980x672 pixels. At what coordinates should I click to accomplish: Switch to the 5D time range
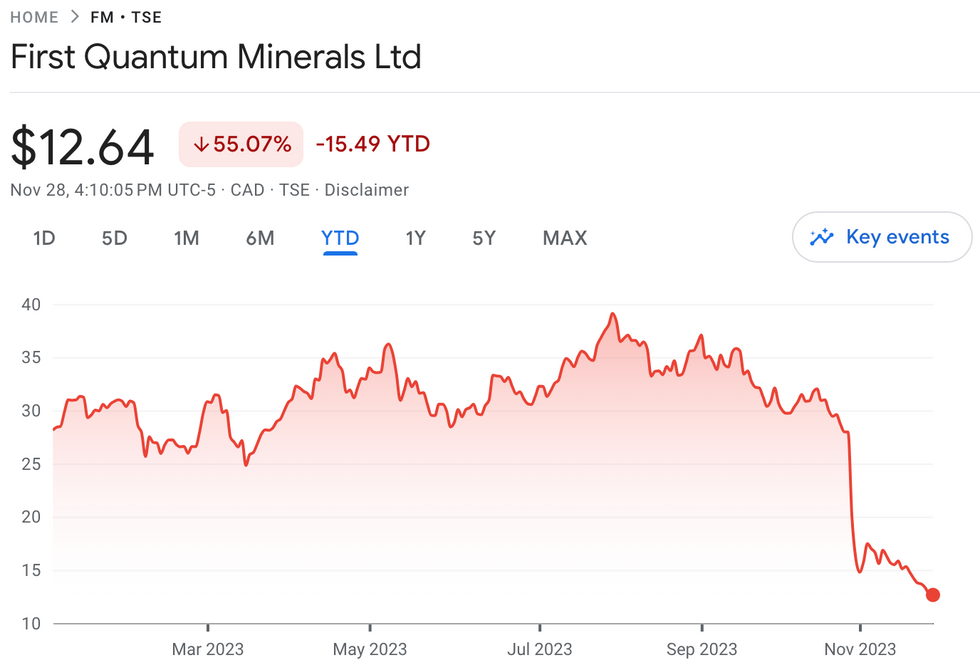[x=114, y=238]
